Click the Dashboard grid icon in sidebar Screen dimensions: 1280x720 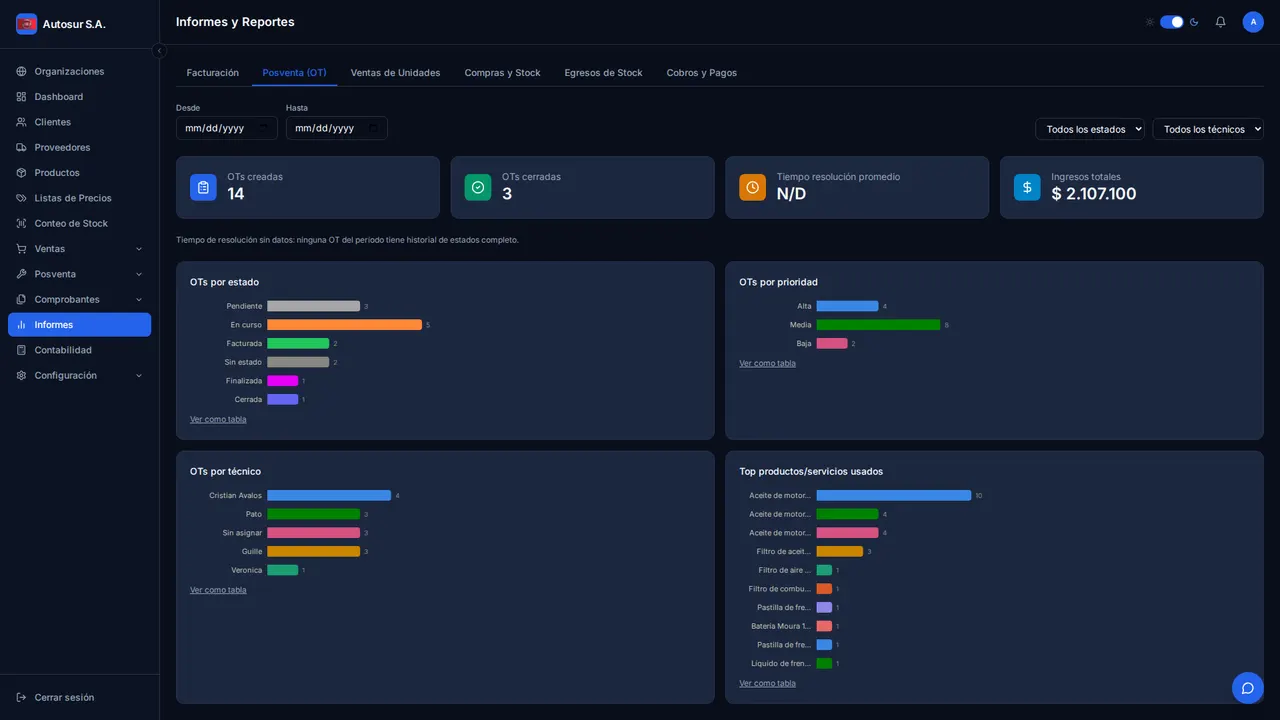click(x=21, y=97)
